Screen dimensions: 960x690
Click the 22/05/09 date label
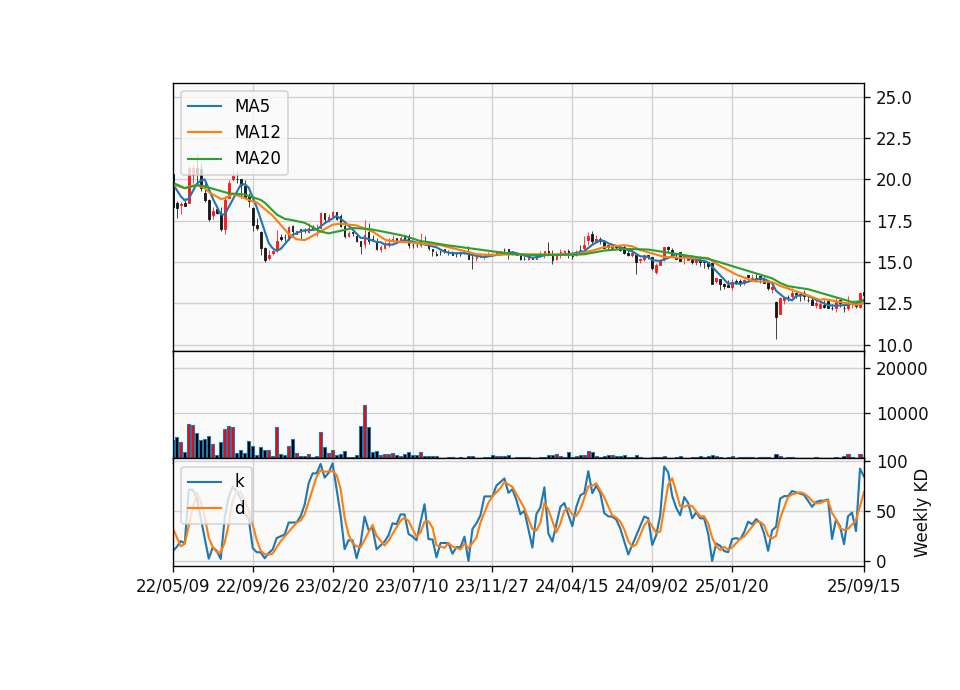click(x=173, y=586)
